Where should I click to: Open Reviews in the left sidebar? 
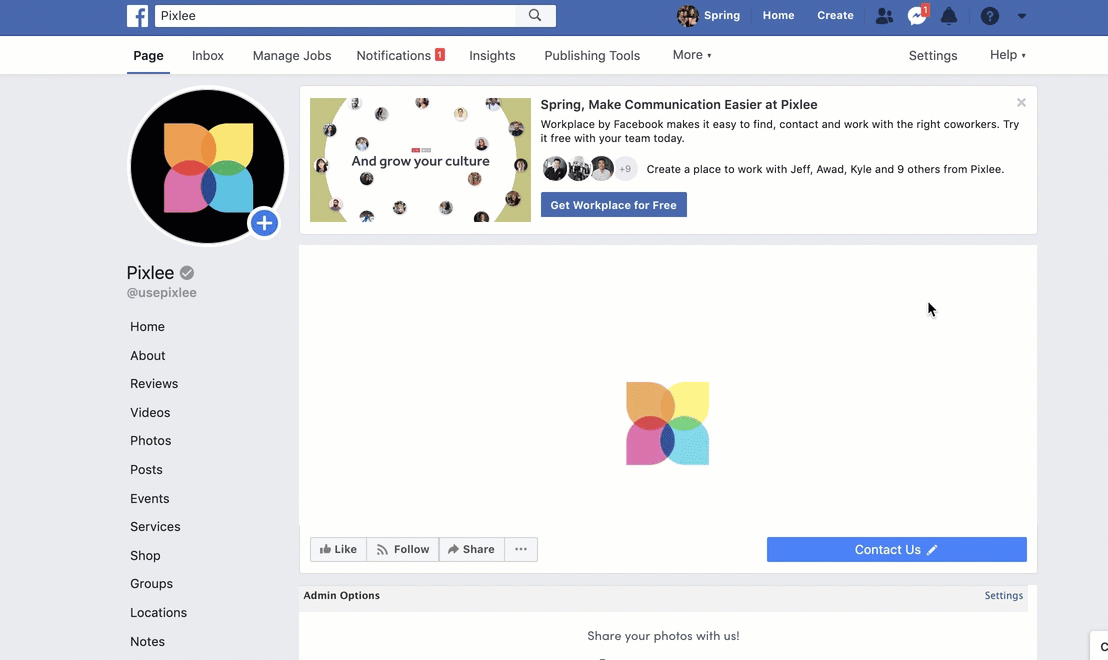click(x=154, y=384)
